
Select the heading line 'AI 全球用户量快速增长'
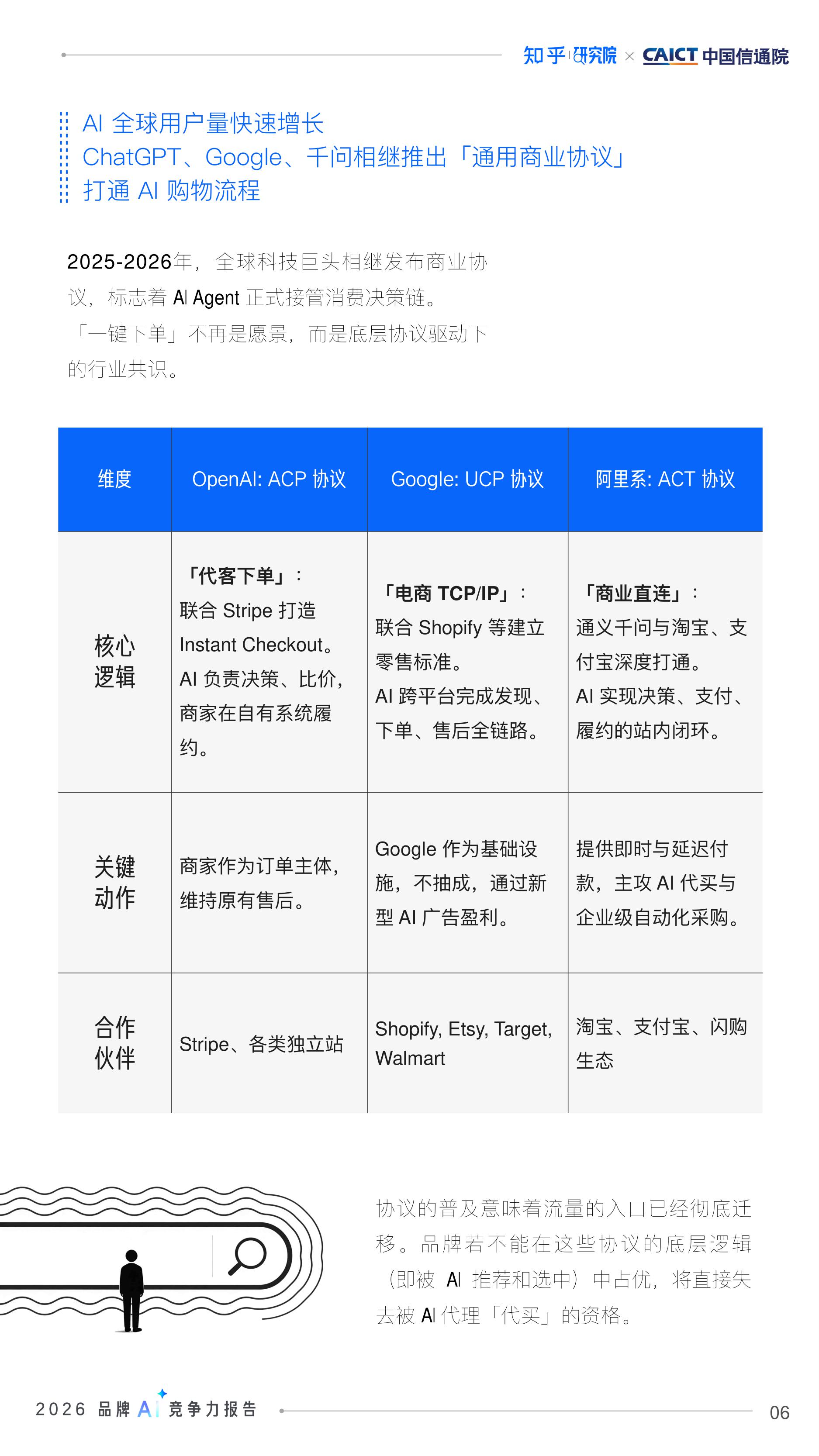tap(203, 123)
